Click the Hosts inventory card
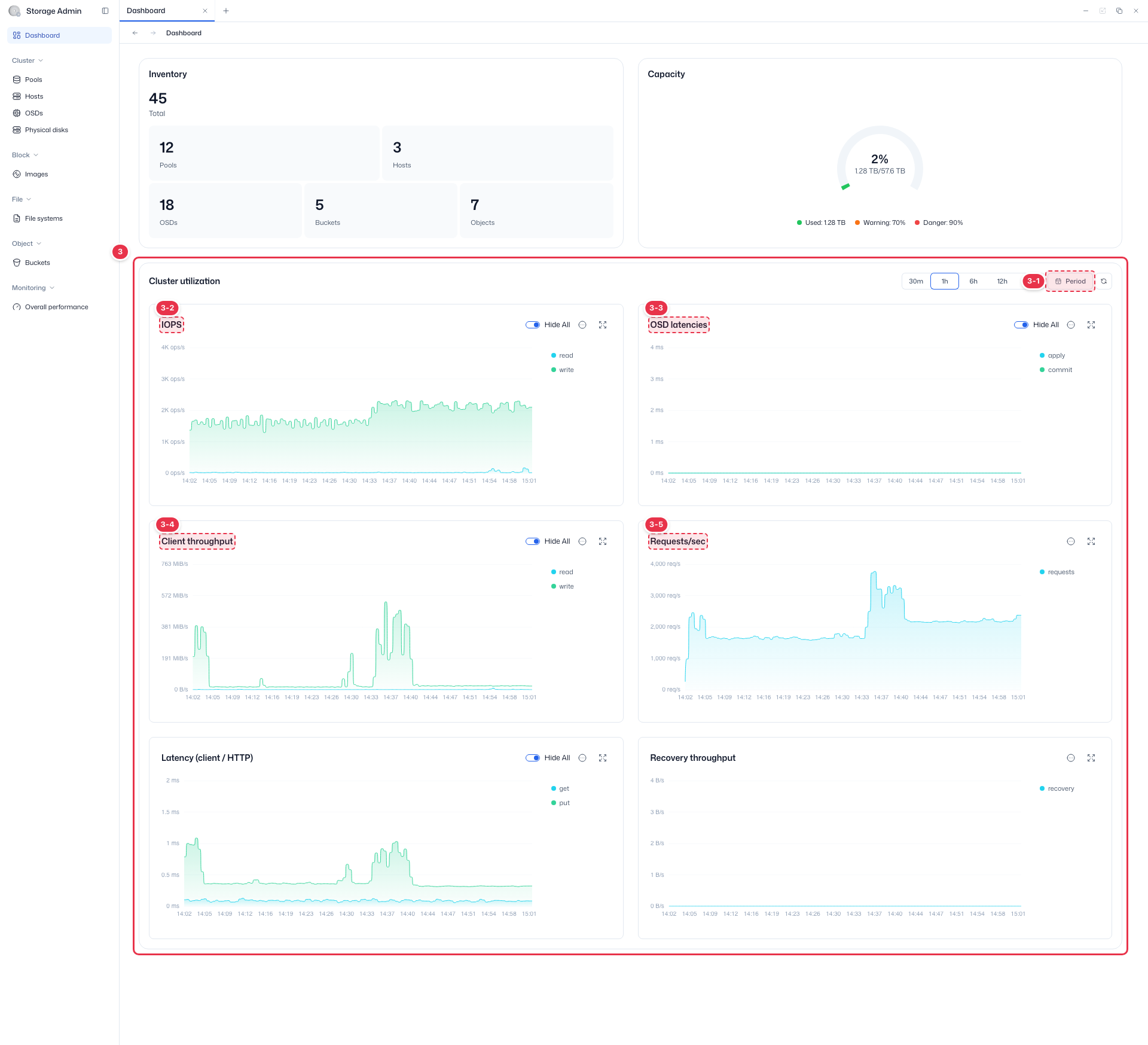1148x1045 pixels. [x=497, y=153]
